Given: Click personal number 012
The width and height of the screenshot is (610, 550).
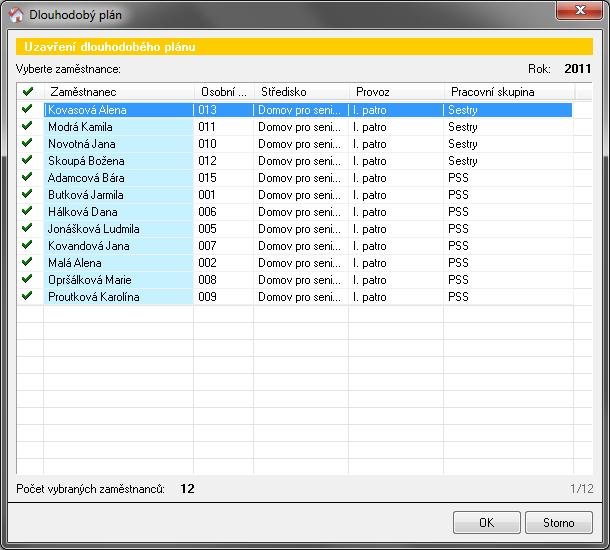Looking at the screenshot, I should [207, 161].
